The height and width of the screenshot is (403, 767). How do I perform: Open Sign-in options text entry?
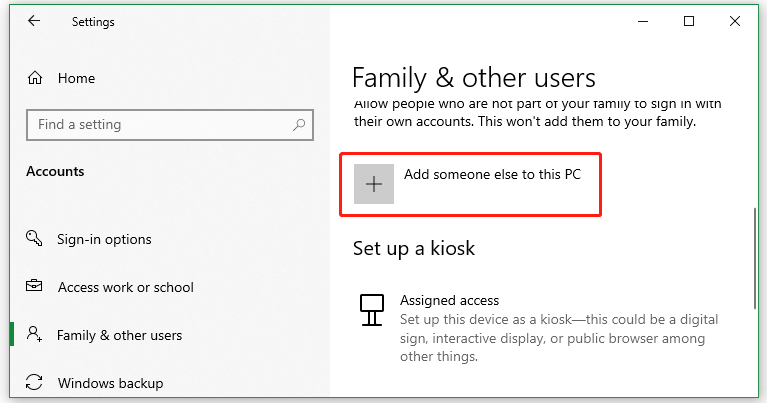click(x=105, y=239)
